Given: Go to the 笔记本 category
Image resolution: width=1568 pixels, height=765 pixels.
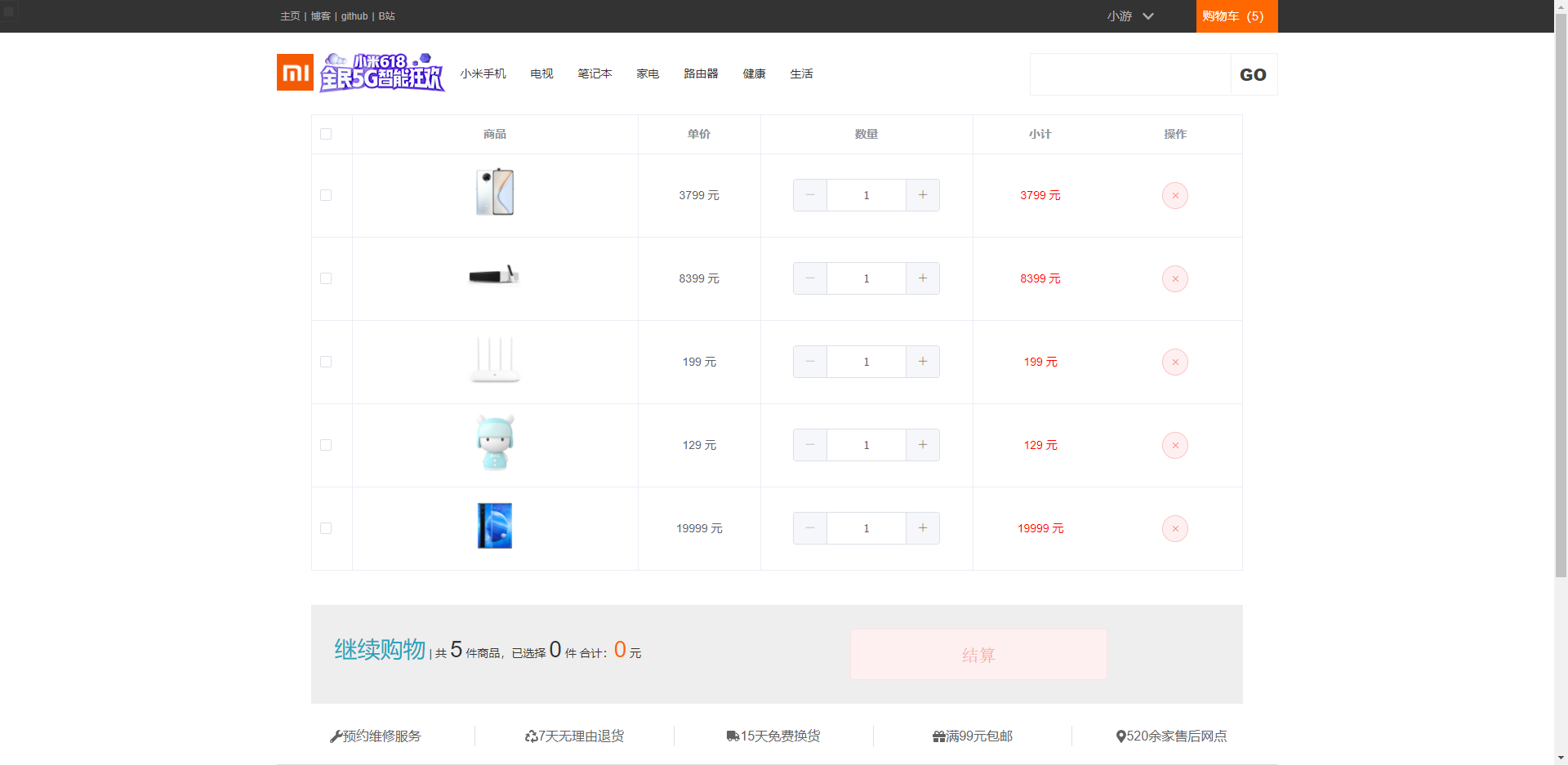Looking at the screenshot, I should pos(595,73).
